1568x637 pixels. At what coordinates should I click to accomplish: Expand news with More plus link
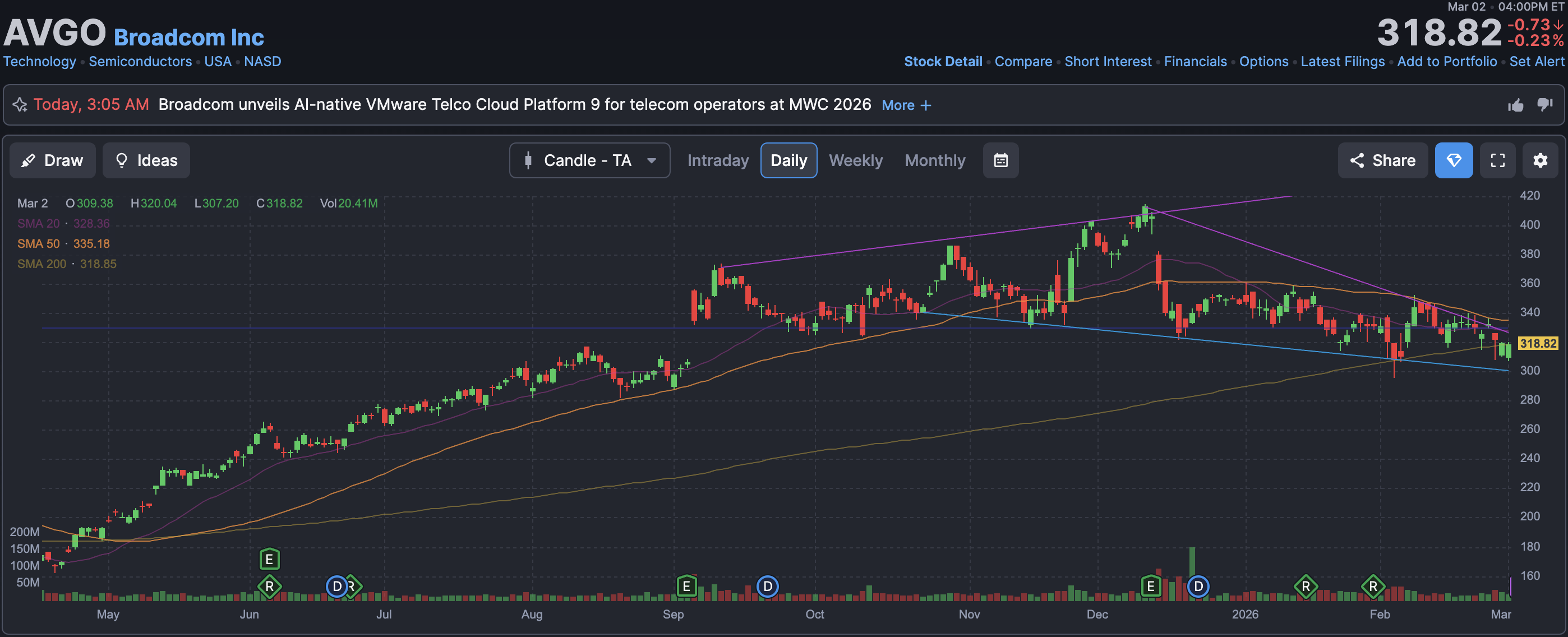click(906, 105)
